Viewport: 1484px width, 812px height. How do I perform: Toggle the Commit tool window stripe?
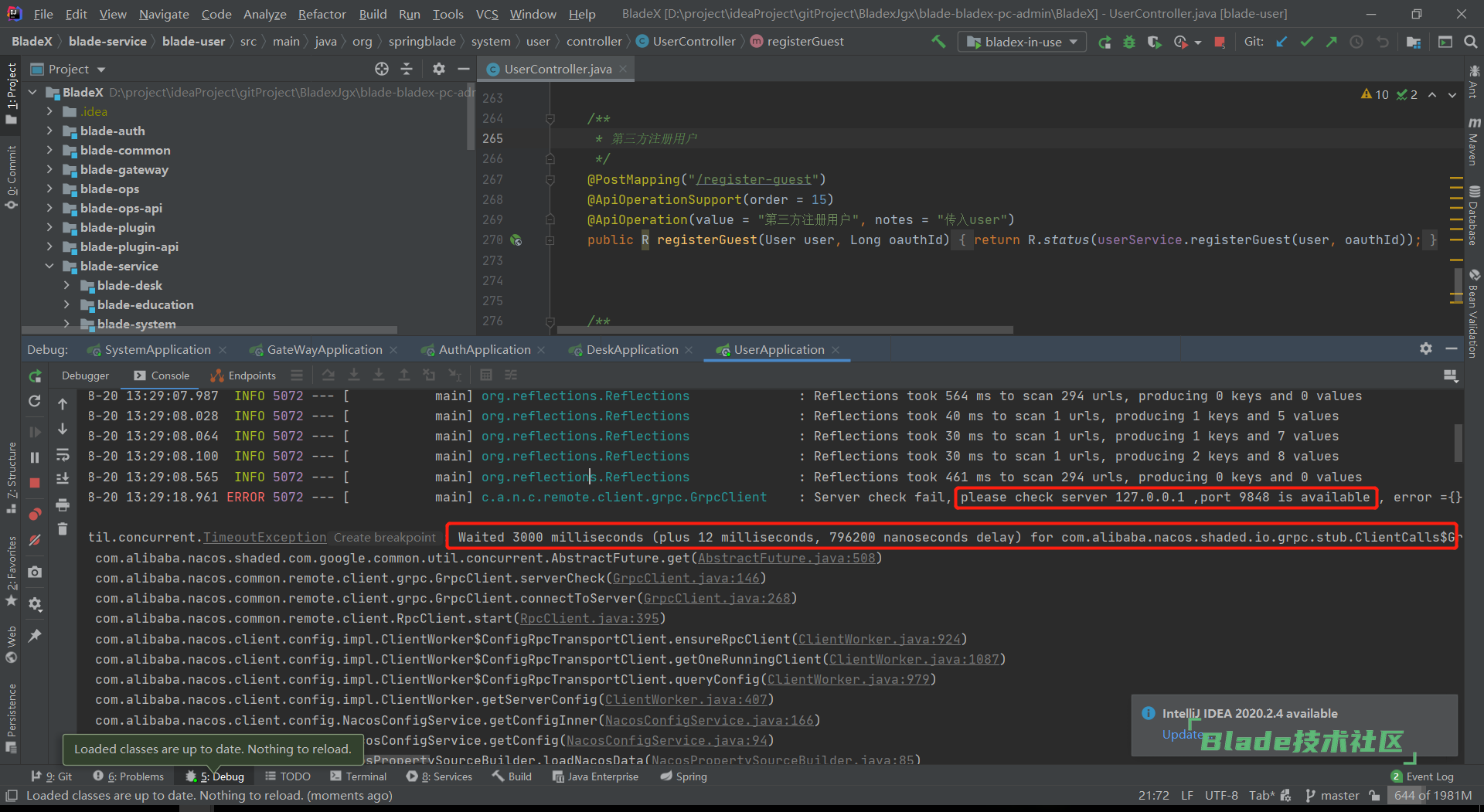11,178
